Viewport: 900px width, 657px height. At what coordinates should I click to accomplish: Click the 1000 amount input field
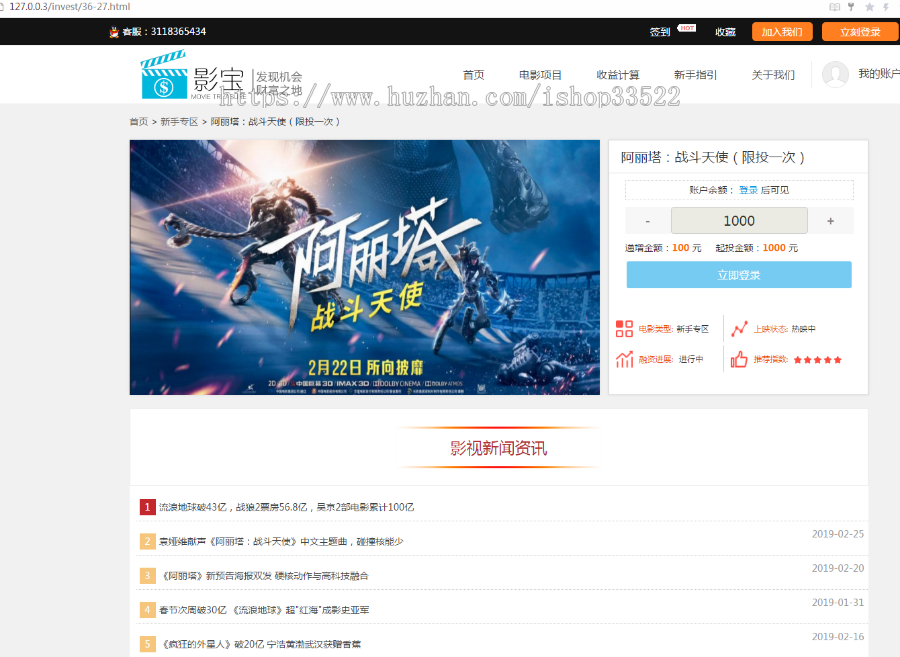coord(739,220)
